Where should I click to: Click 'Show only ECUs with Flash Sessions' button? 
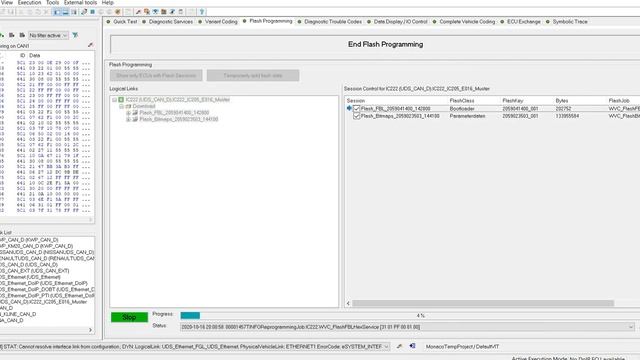coord(156,76)
